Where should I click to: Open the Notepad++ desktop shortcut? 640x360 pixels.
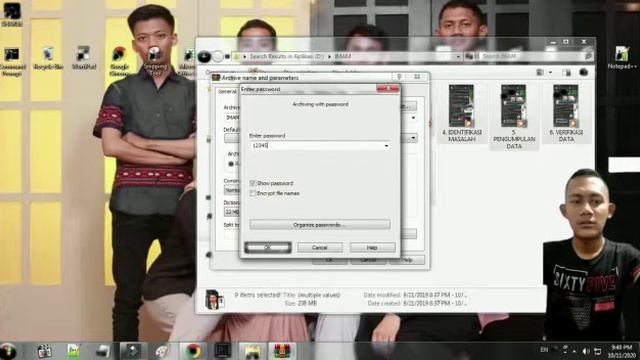622,58
